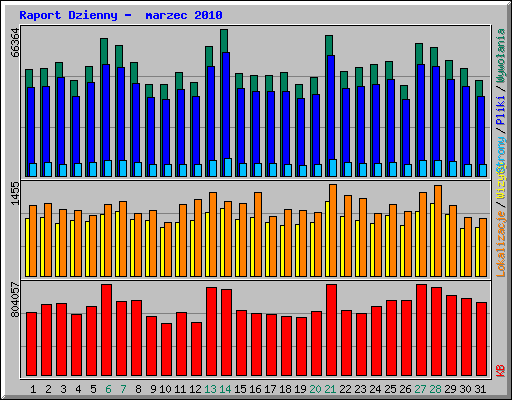Click the red KB bar for day 6
The height and width of the screenshot is (400, 512).
click(106, 330)
